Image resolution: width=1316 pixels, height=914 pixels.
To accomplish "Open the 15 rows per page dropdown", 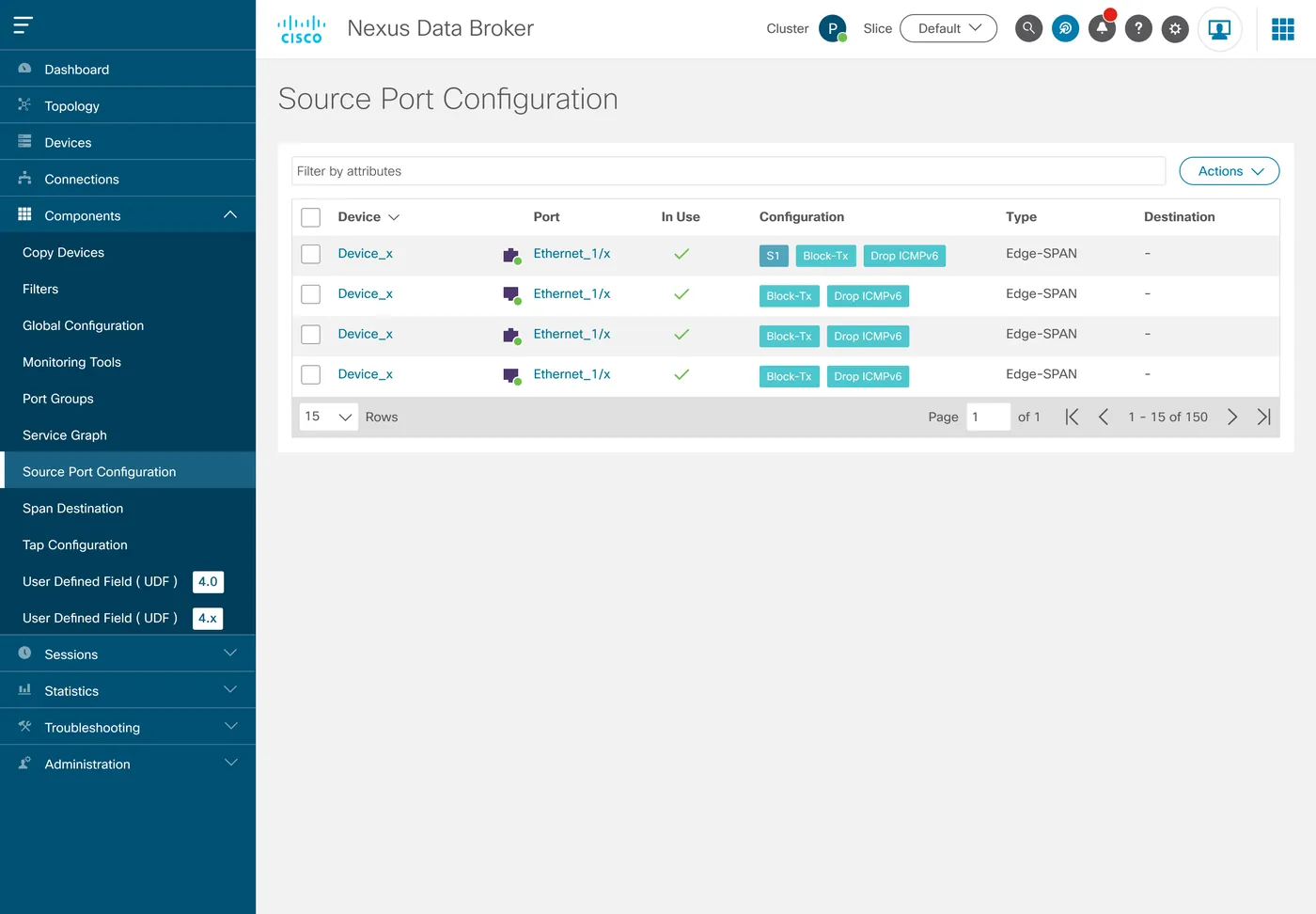I will (328, 417).
